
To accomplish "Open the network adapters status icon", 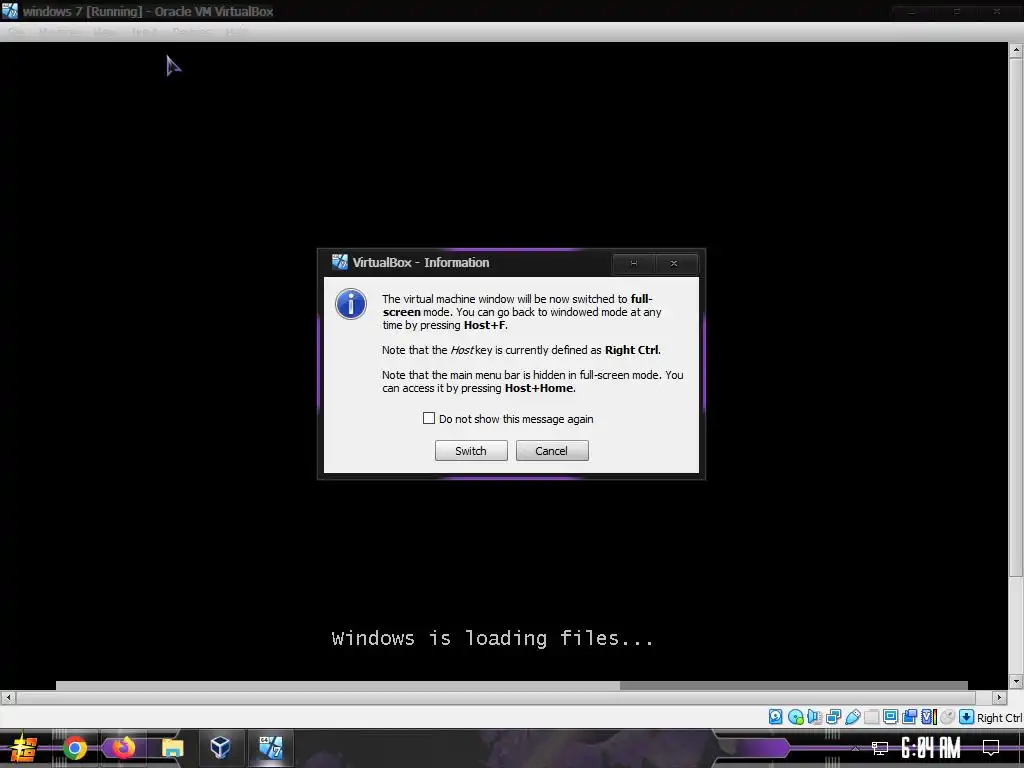I will pos(833,717).
